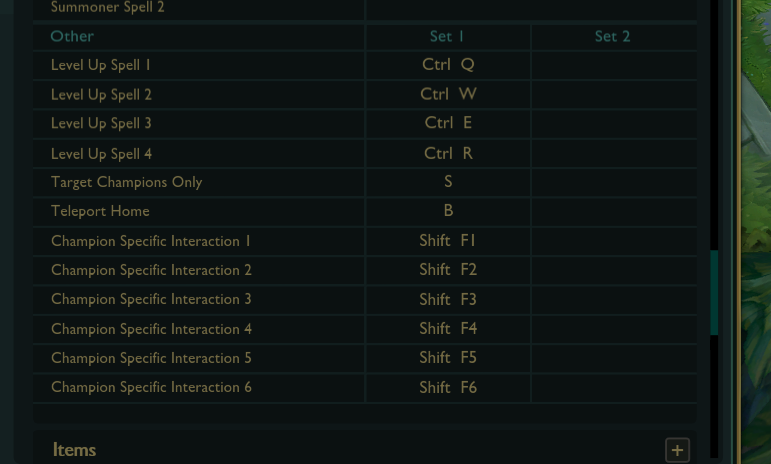Screen dimensions: 771x464
Task: Change the Ctrl E binding for Level Up Spell 3
Action: click(x=448, y=123)
